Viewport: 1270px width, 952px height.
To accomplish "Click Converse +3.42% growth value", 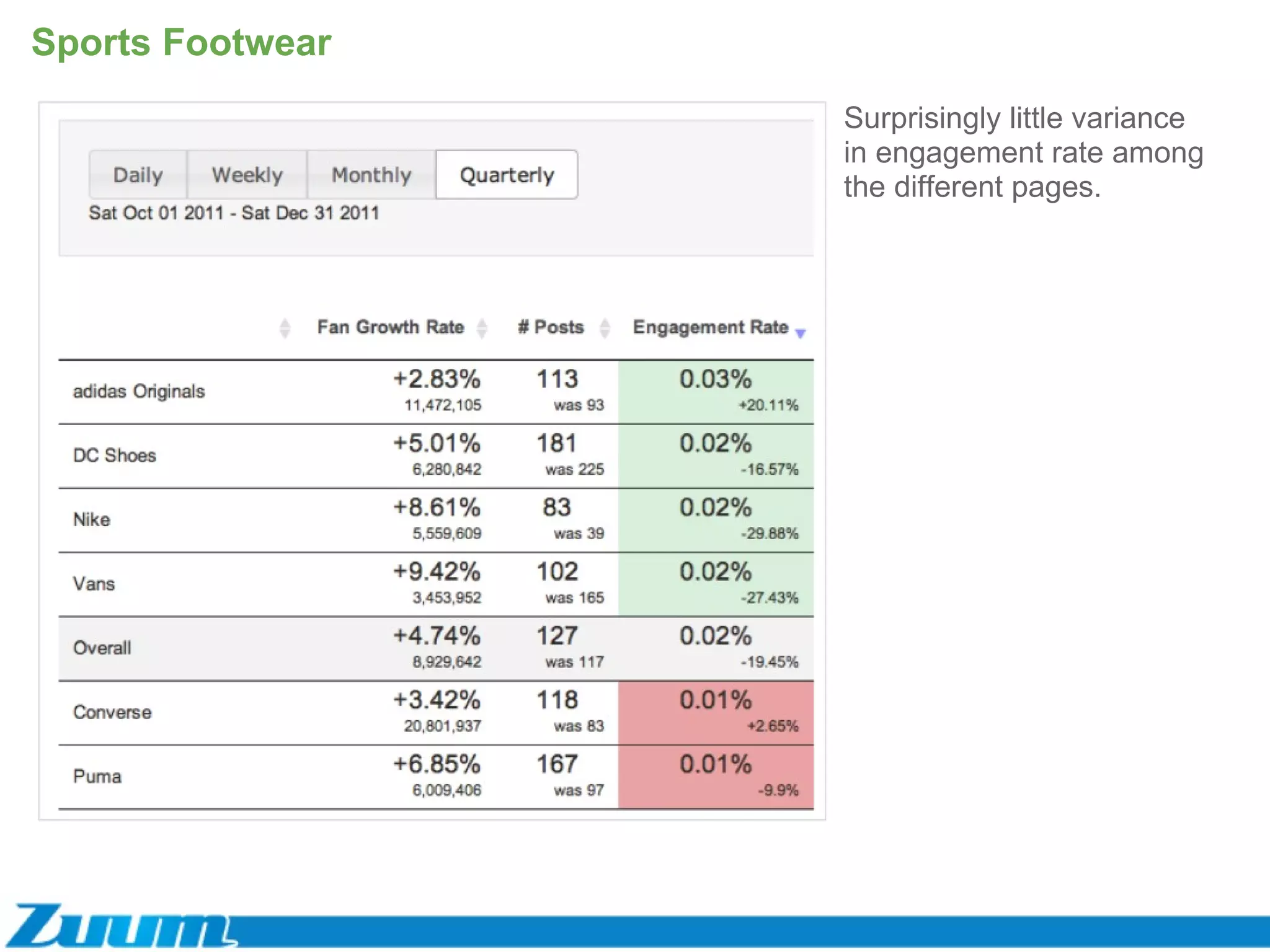I will tap(437, 700).
